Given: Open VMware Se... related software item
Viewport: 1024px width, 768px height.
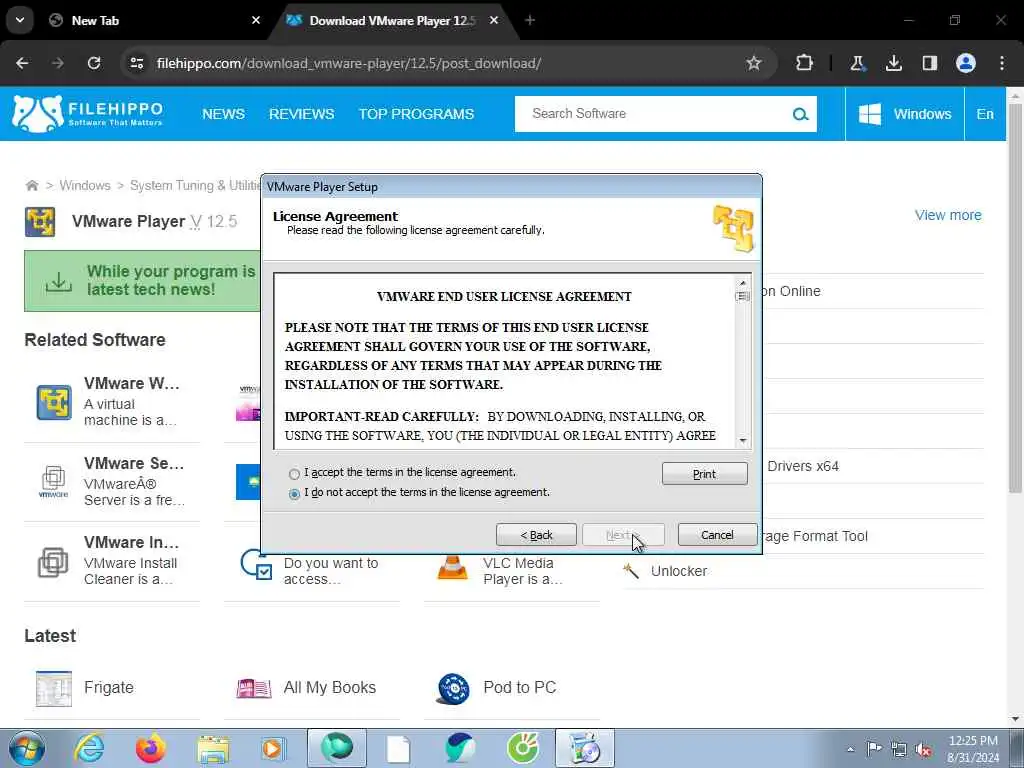Looking at the screenshot, I should click(x=111, y=482).
